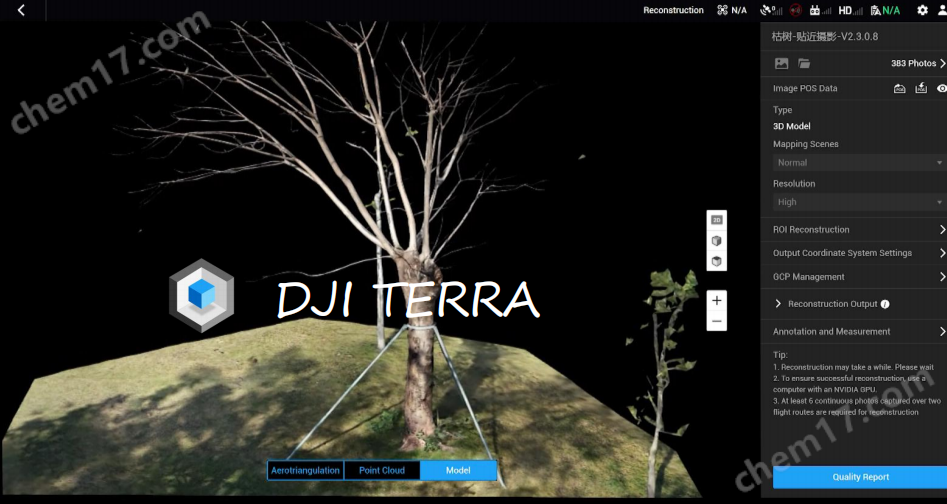
Task: Click the satellite GPS signal icon
Action: [x=771, y=10]
